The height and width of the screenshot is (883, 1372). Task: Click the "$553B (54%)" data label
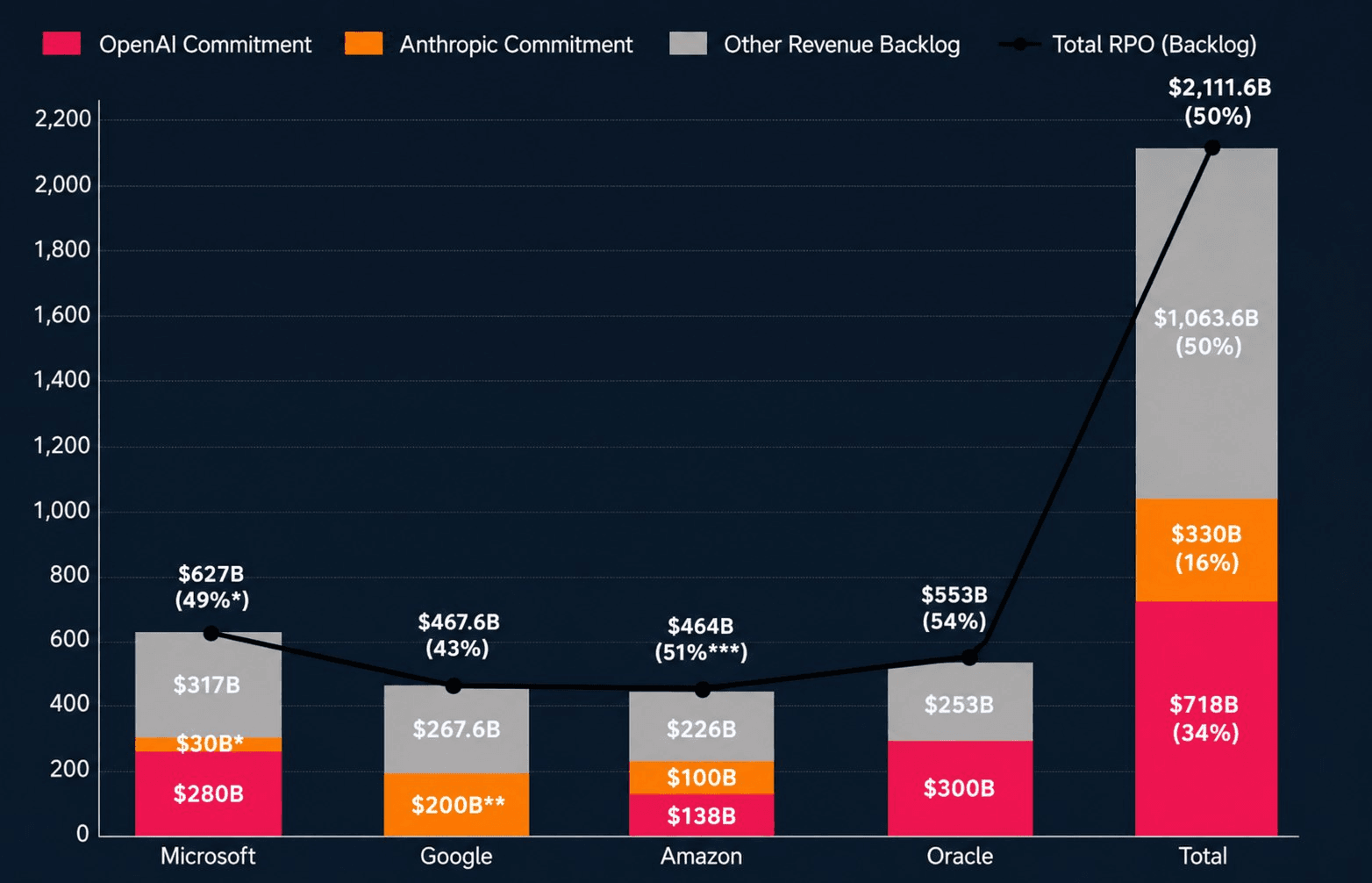pos(954,608)
